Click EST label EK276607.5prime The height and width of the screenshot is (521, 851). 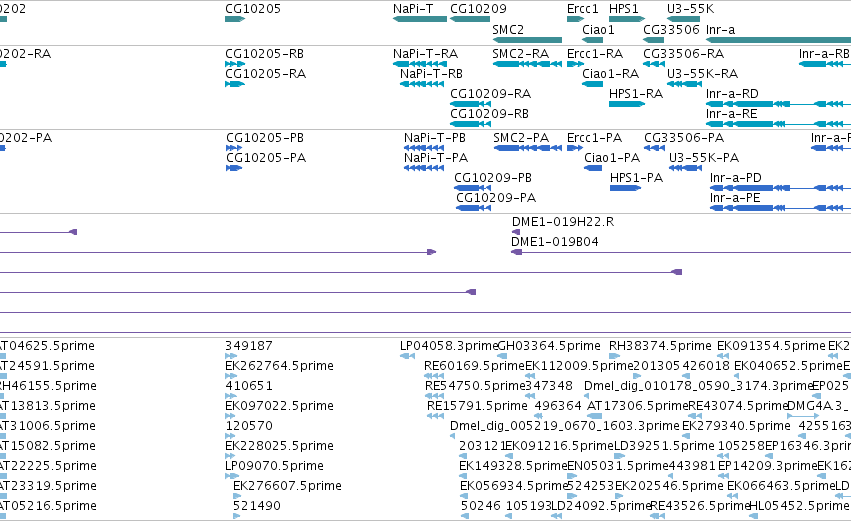pyautogui.click(x=287, y=486)
